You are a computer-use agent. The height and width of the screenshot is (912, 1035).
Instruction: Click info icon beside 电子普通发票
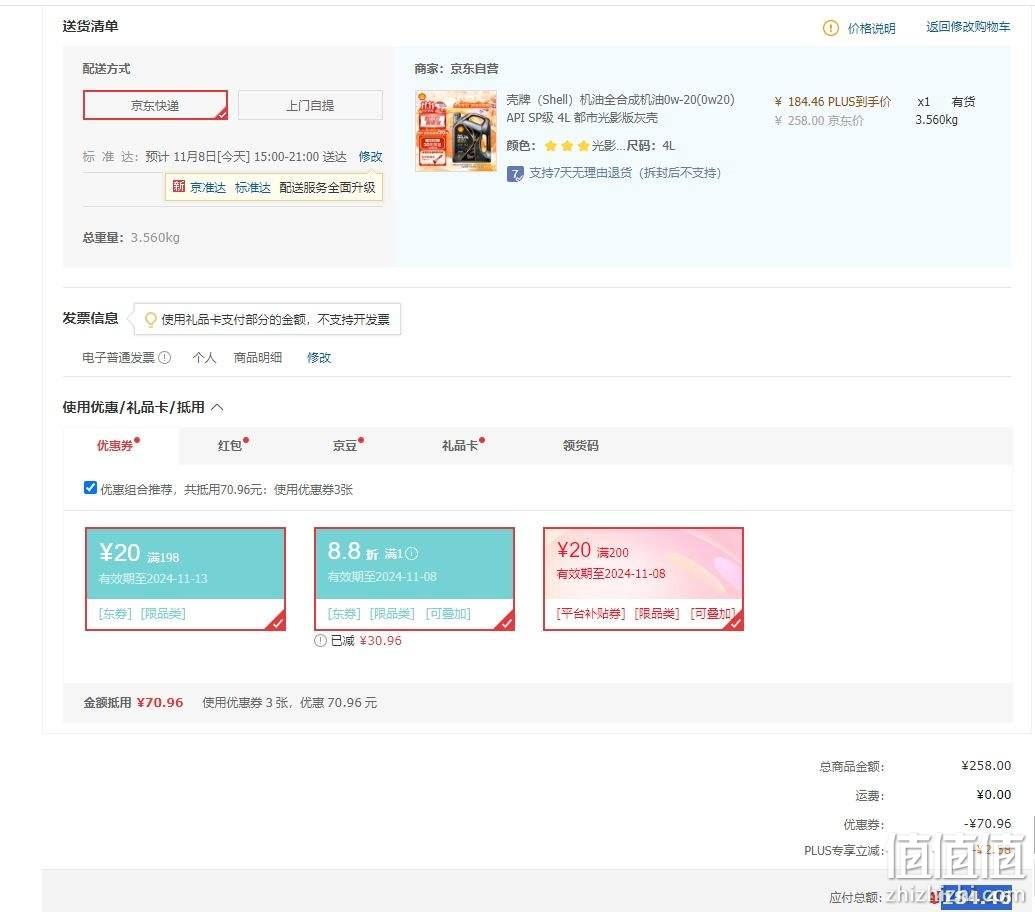[x=164, y=357]
